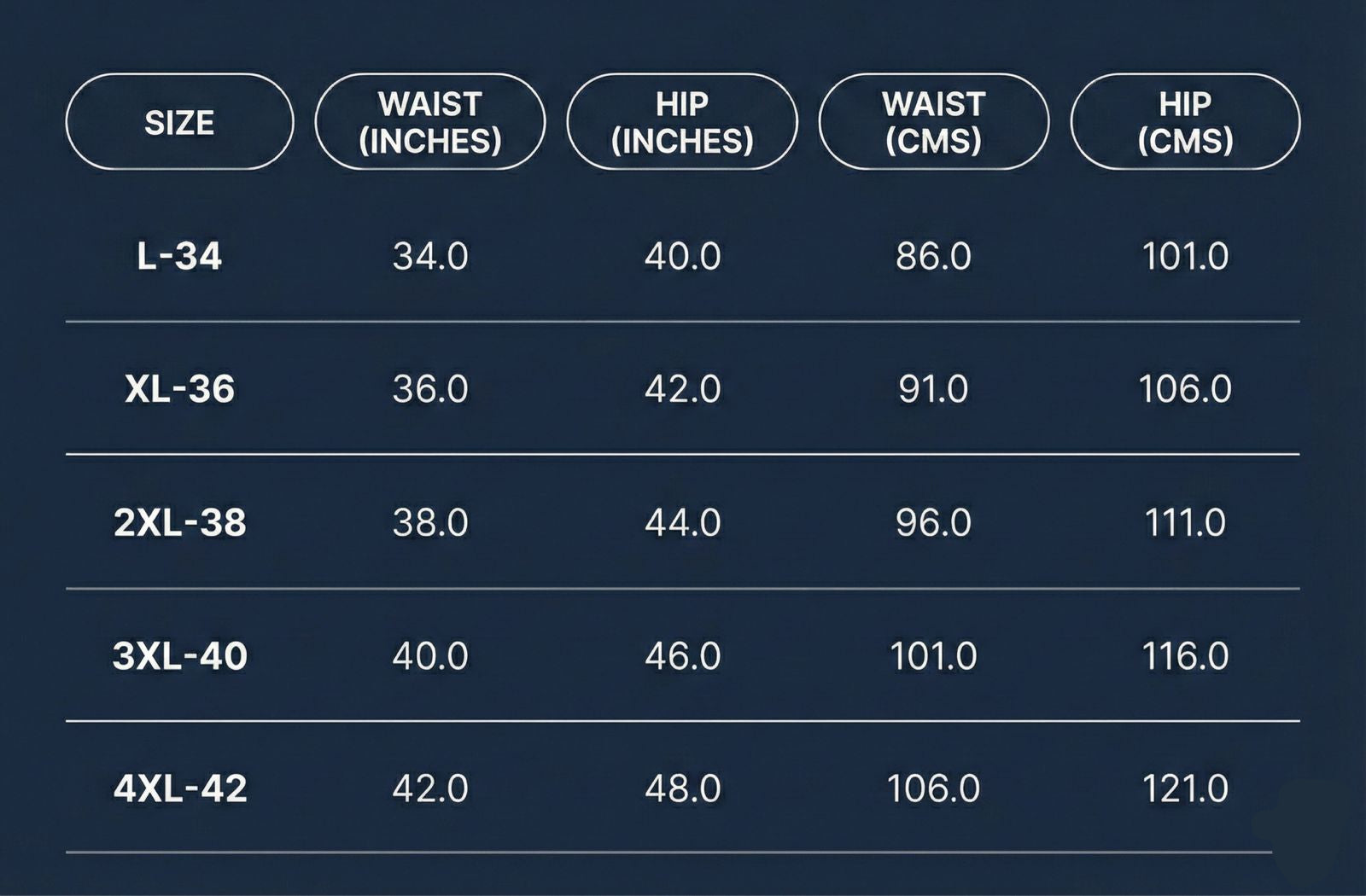Click hip inches value 42.0 for XL-36
This screenshot has height=896, width=1366.
tap(682, 389)
